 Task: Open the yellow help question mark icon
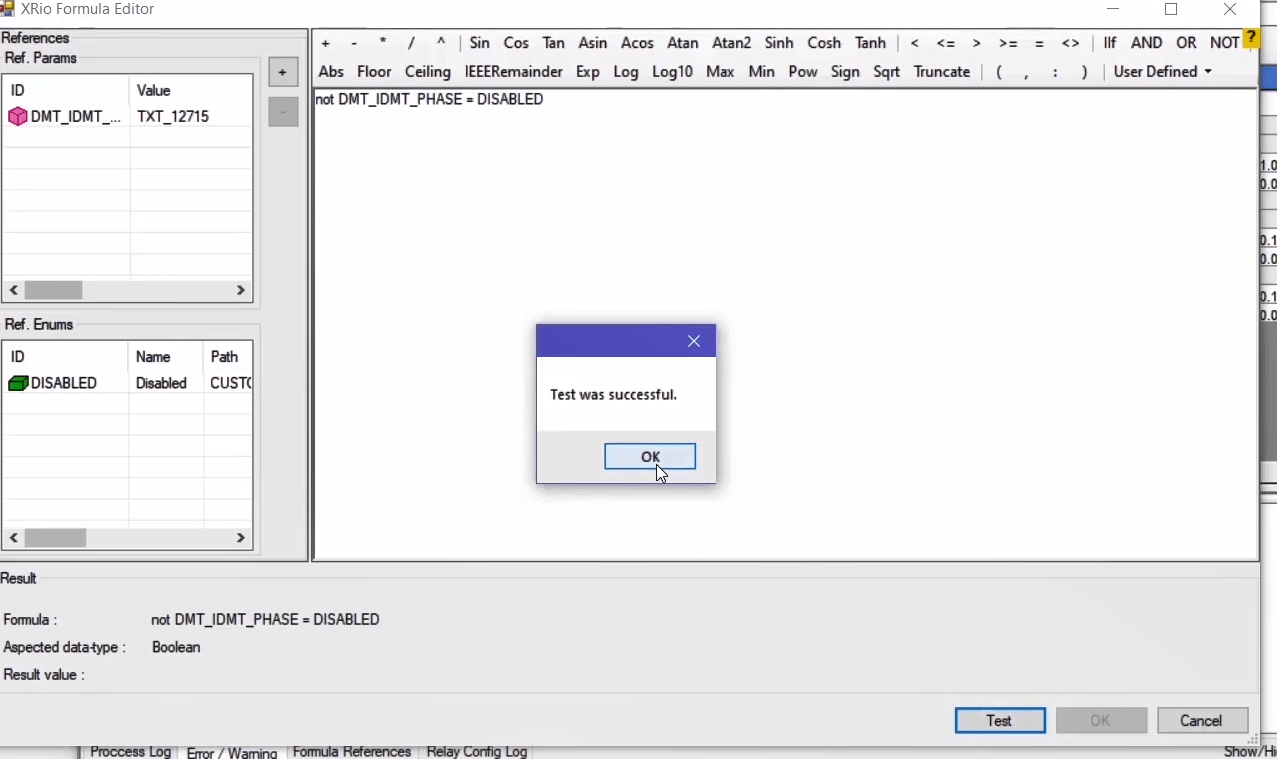click(x=1251, y=40)
